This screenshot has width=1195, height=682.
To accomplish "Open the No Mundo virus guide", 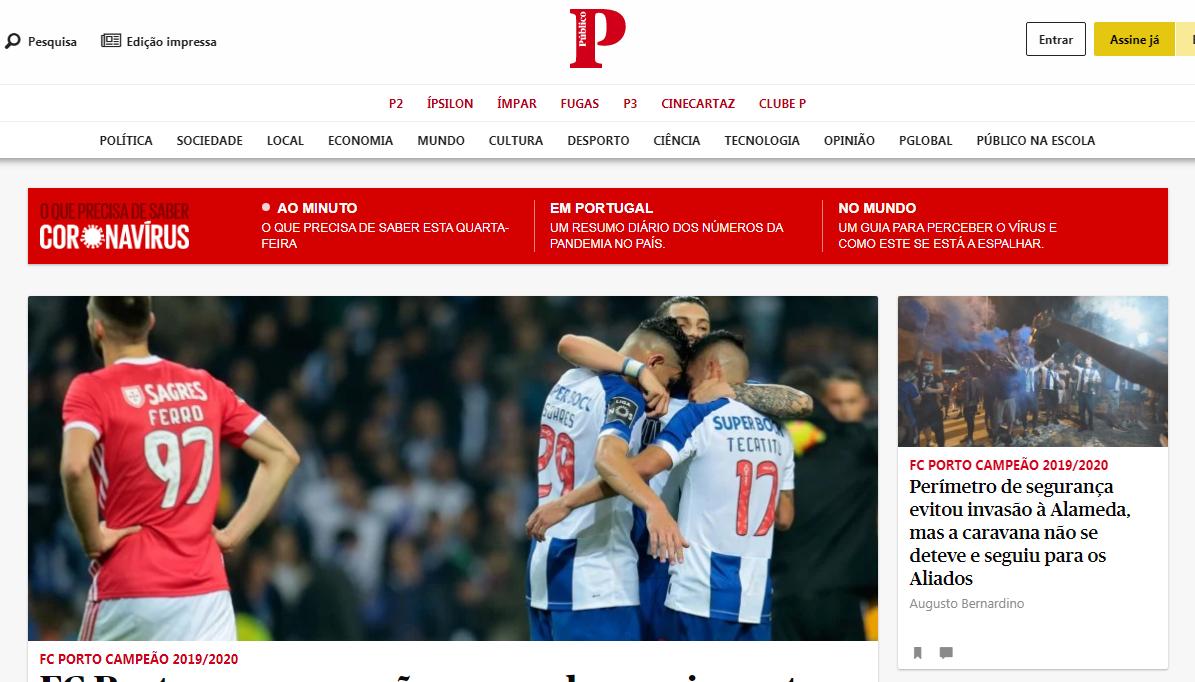I will click(949, 226).
